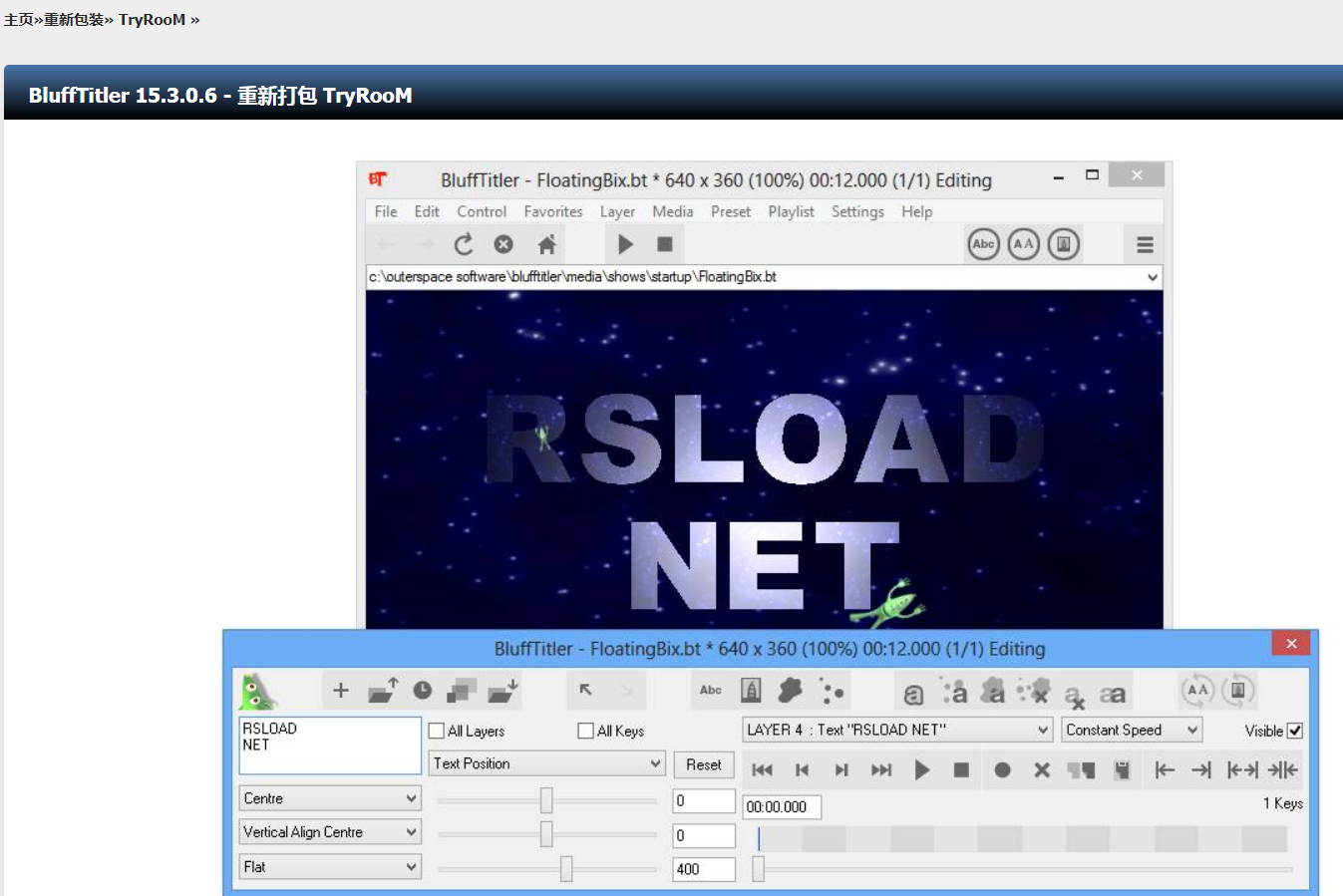Image resolution: width=1343 pixels, height=896 pixels.
Task: Open the Text Position property dropdown
Action: [x=547, y=763]
